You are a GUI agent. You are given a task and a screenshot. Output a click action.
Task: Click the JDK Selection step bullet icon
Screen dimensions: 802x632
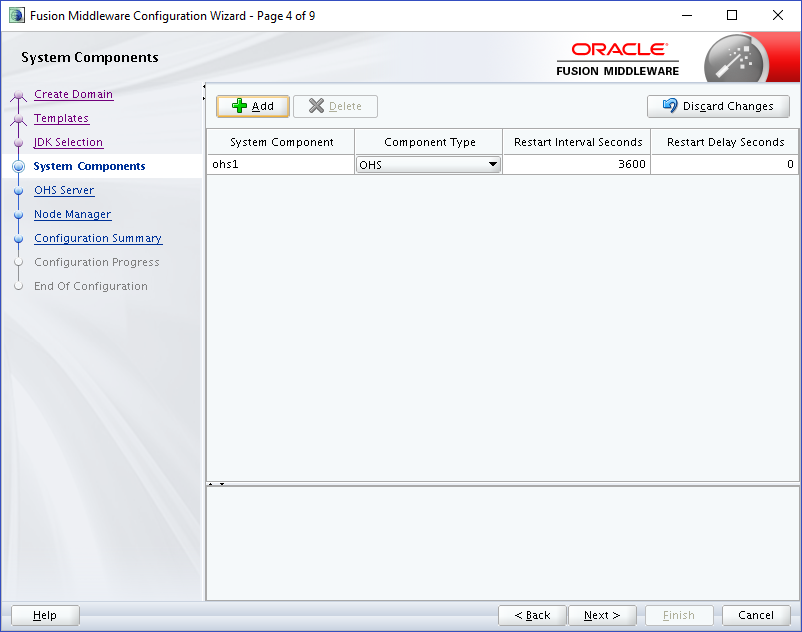[x=19, y=143]
